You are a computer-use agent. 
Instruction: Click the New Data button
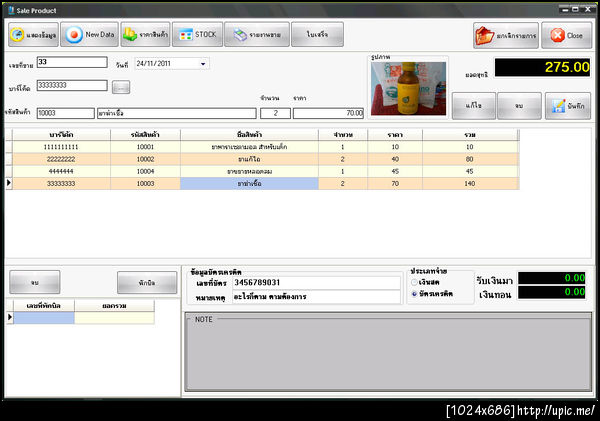pos(90,35)
